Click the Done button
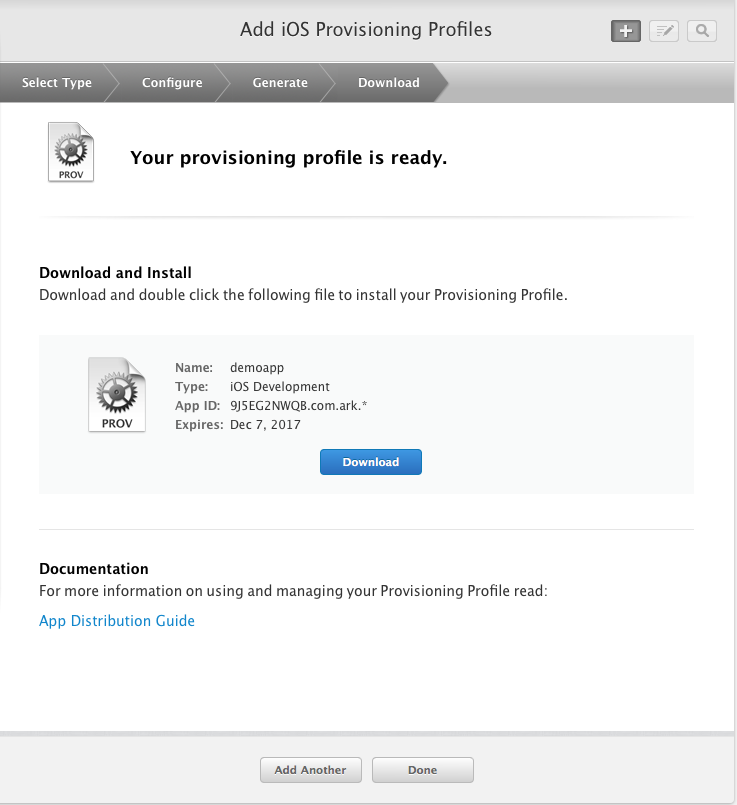737x805 pixels. point(422,770)
